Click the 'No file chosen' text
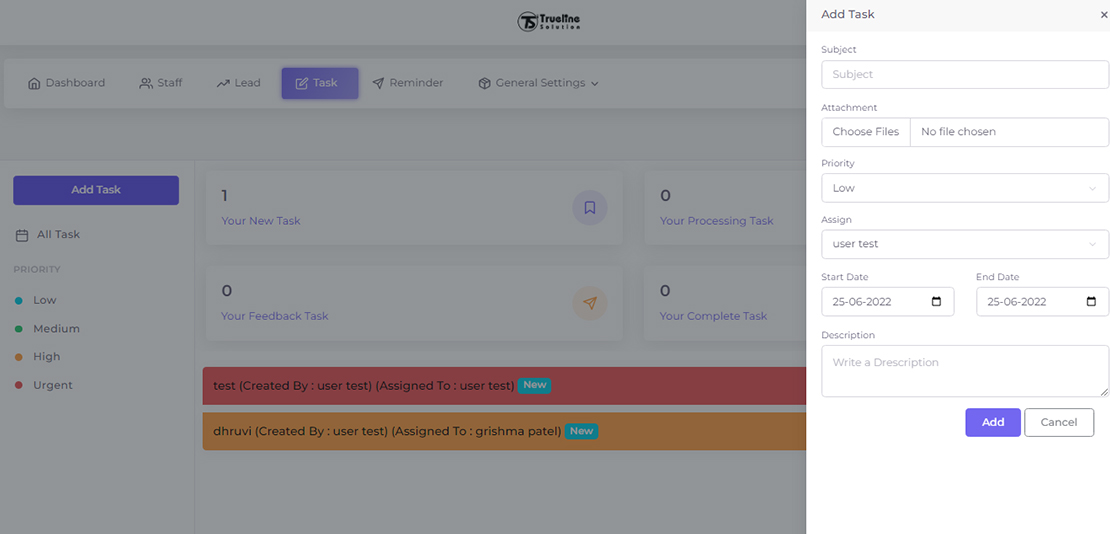Image resolution: width=1110 pixels, height=534 pixels. point(959,132)
